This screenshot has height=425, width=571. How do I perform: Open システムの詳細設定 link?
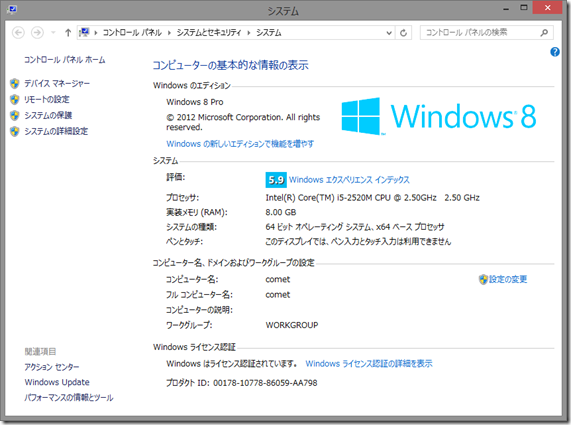(56, 131)
